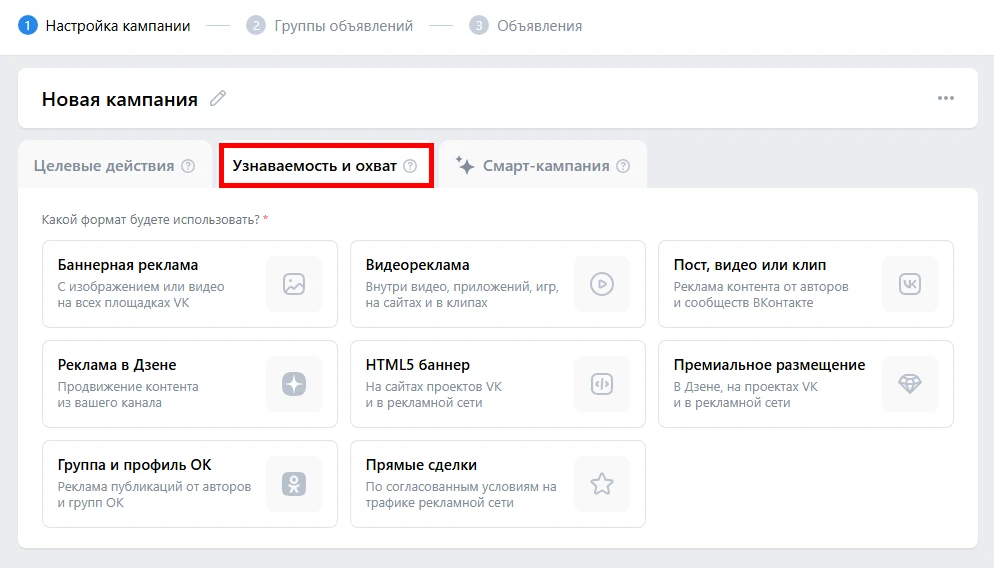Image resolution: width=994 pixels, height=568 pixels.
Task: Click help icon beside Смарт-кампания
Action: [x=623, y=166]
